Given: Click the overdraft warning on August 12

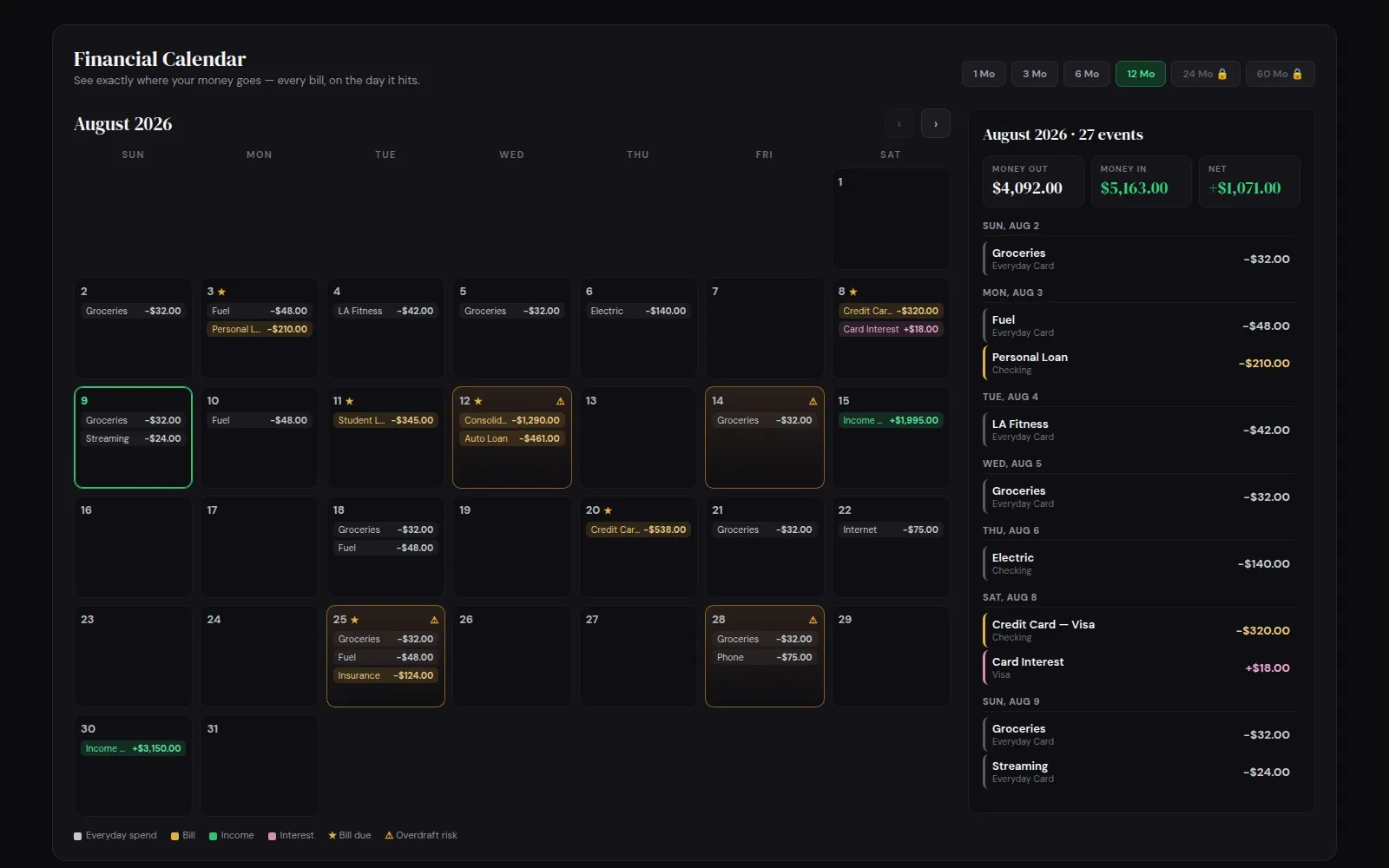Looking at the screenshot, I should tap(560, 401).
